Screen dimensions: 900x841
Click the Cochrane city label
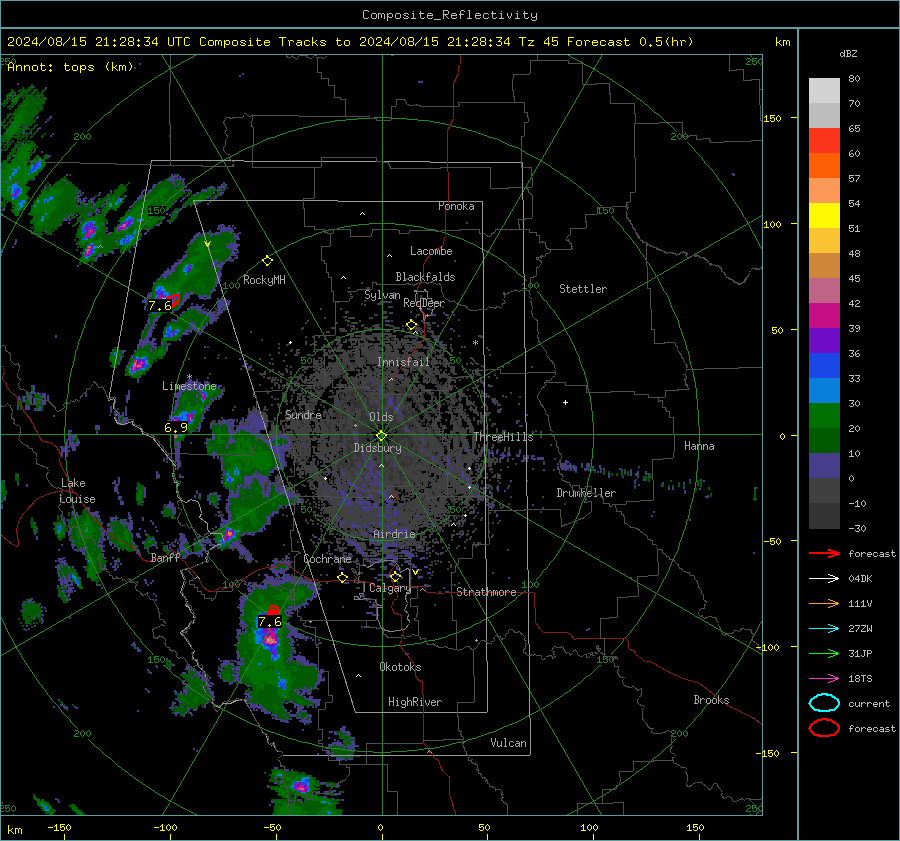pyautogui.click(x=327, y=559)
